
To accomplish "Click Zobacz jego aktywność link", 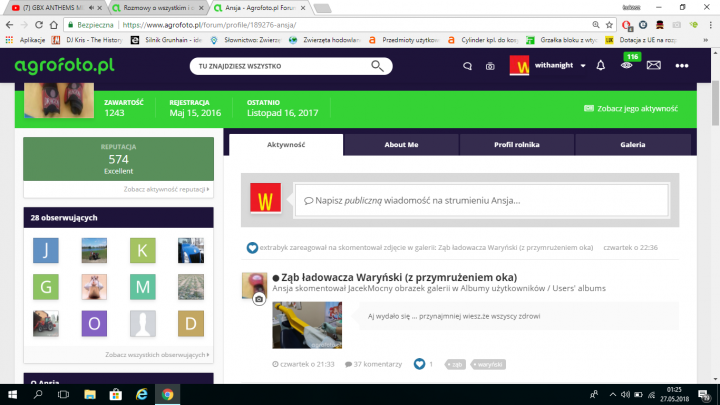I will (630, 108).
